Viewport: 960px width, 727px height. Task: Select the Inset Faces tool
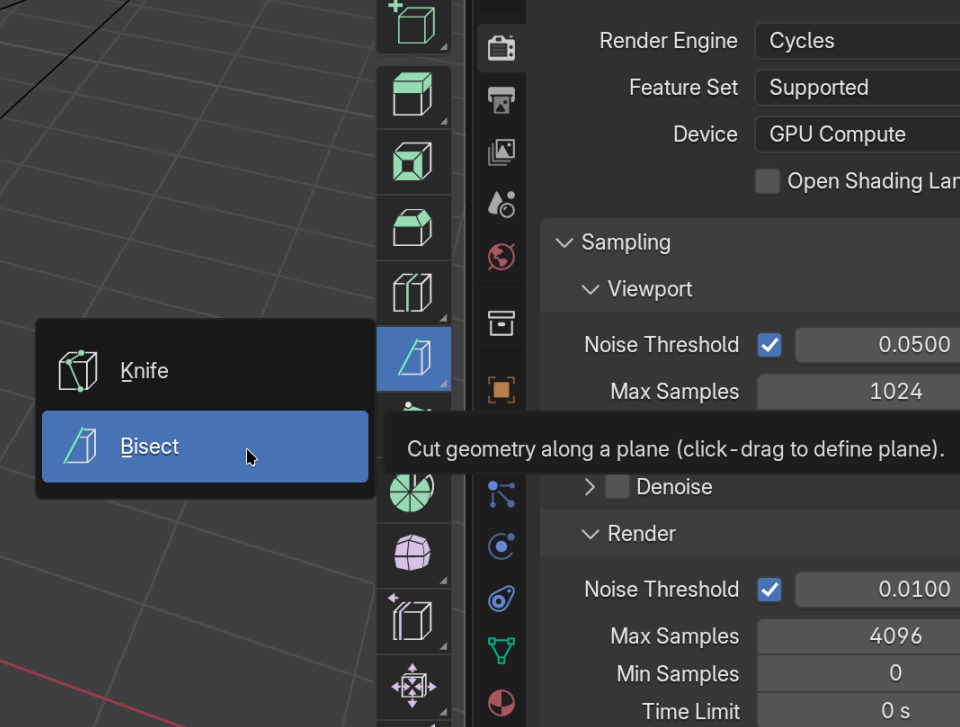tap(412, 162)
